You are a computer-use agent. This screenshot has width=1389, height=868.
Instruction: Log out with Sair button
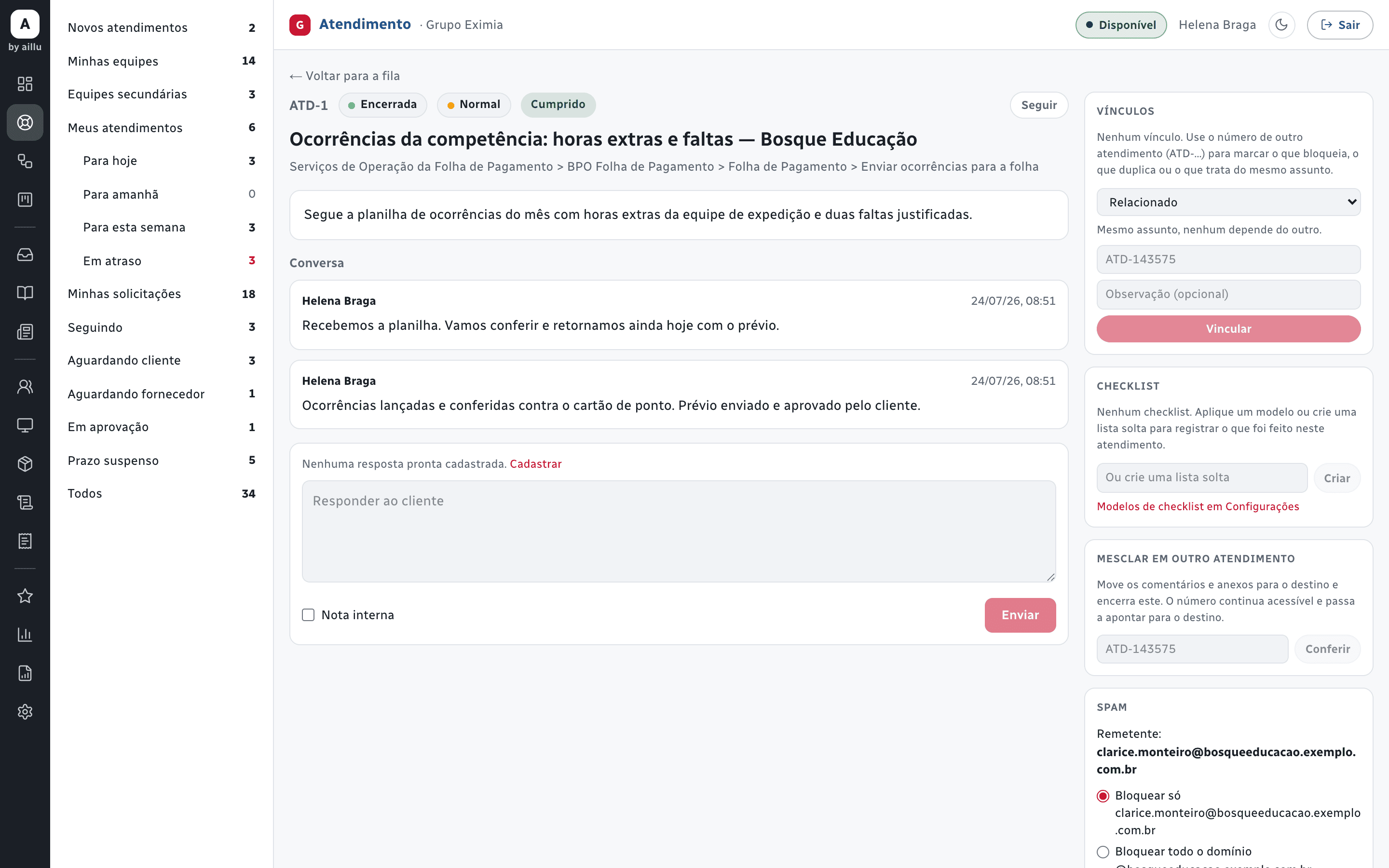click(1340, 25)
